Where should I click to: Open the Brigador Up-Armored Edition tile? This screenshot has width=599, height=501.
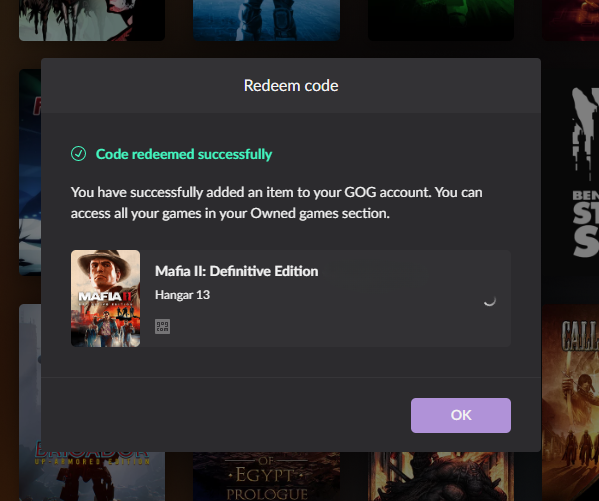(x=92, y=477)
